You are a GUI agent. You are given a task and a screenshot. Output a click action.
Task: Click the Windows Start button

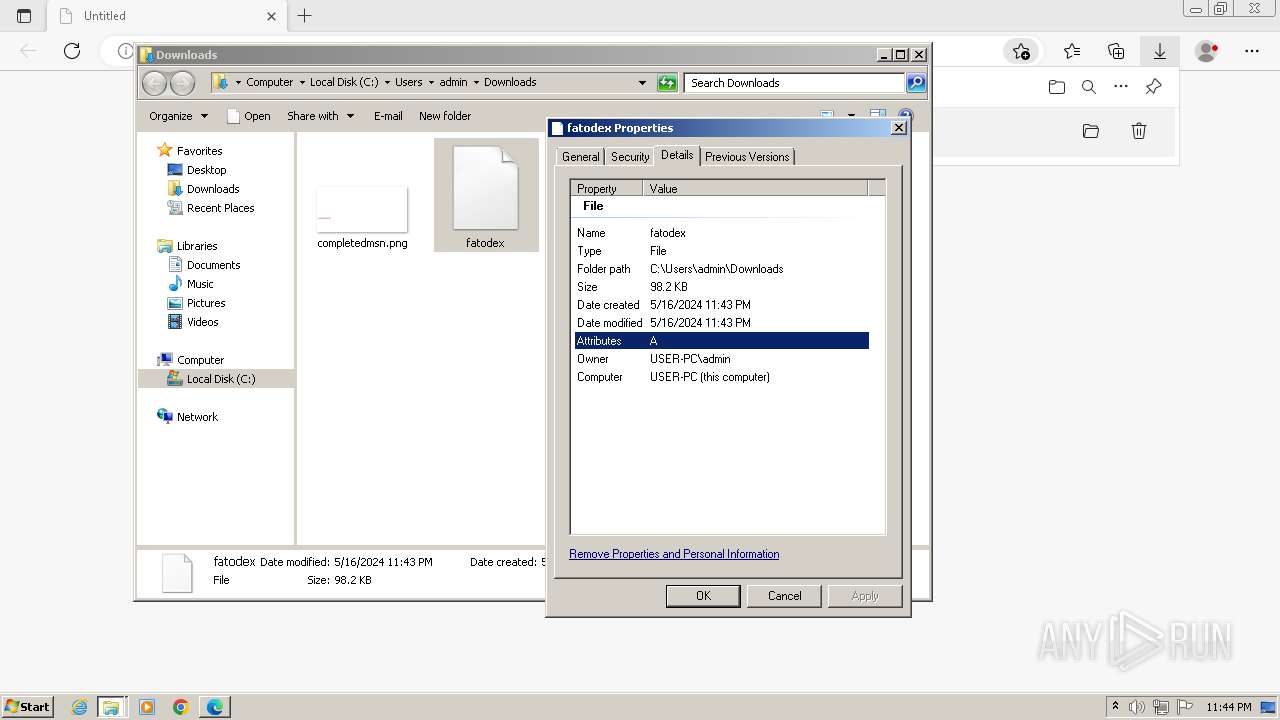coord(27,707)
